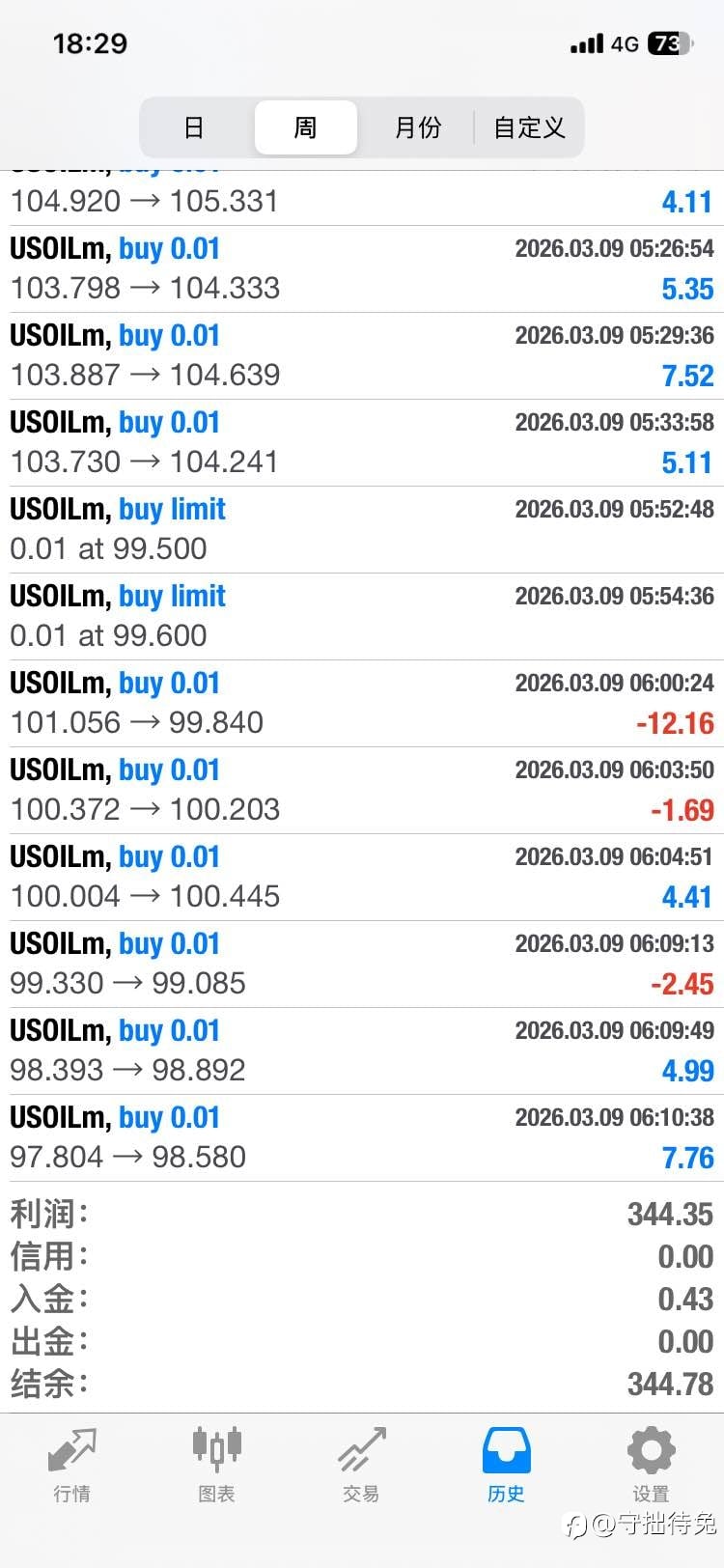
Task: Open the buy limit order at 99.600
Action: 362,616
